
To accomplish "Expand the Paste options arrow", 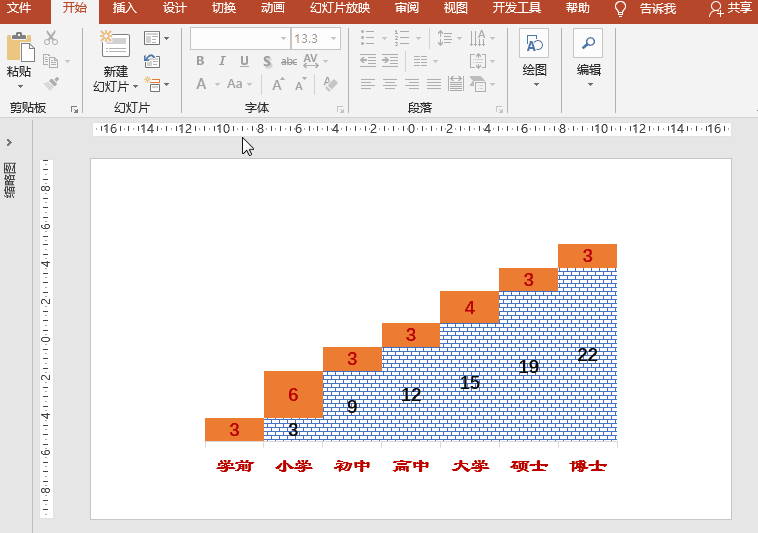I will [x=20, y=87].
